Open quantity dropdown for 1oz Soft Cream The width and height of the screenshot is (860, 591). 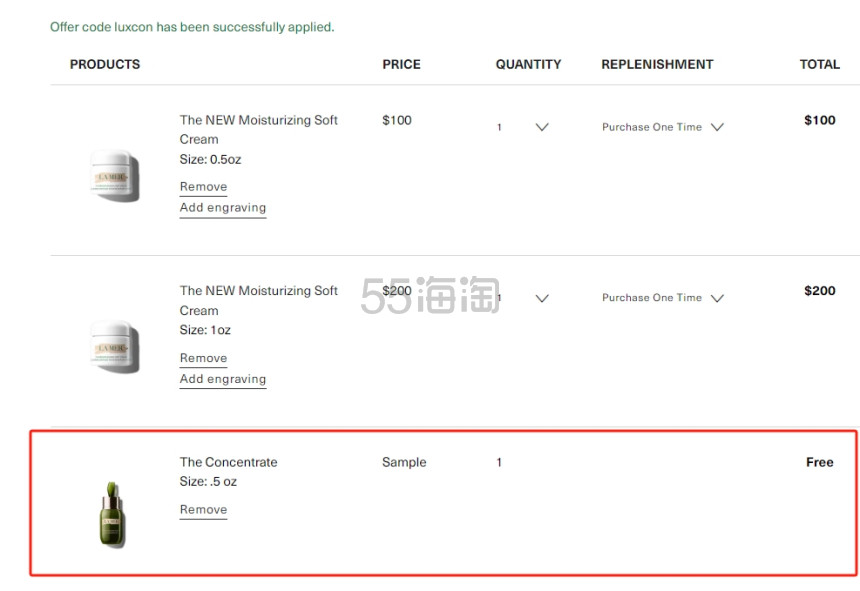(522, 298)
